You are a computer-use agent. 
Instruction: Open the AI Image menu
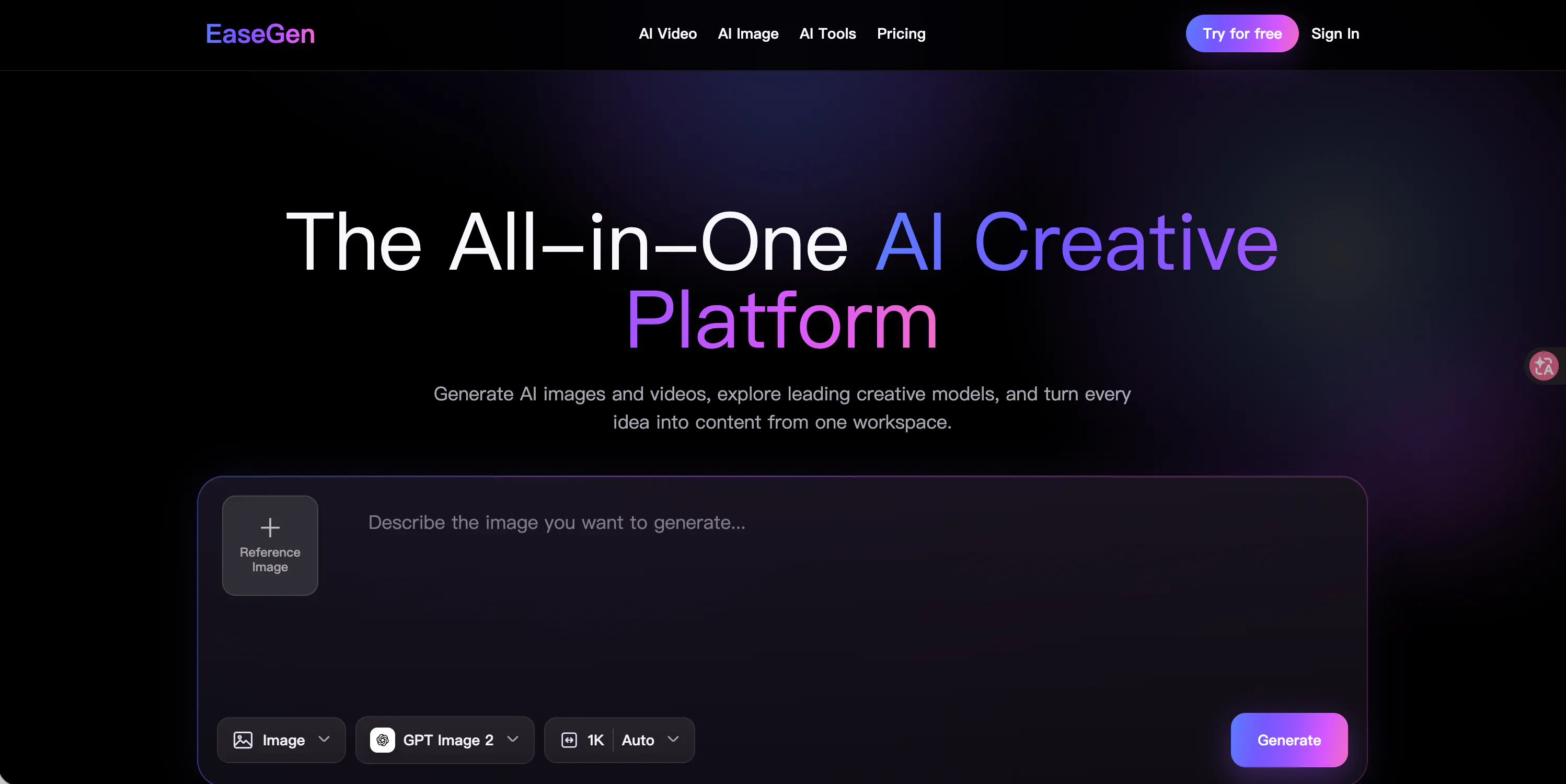coord(748,34)
